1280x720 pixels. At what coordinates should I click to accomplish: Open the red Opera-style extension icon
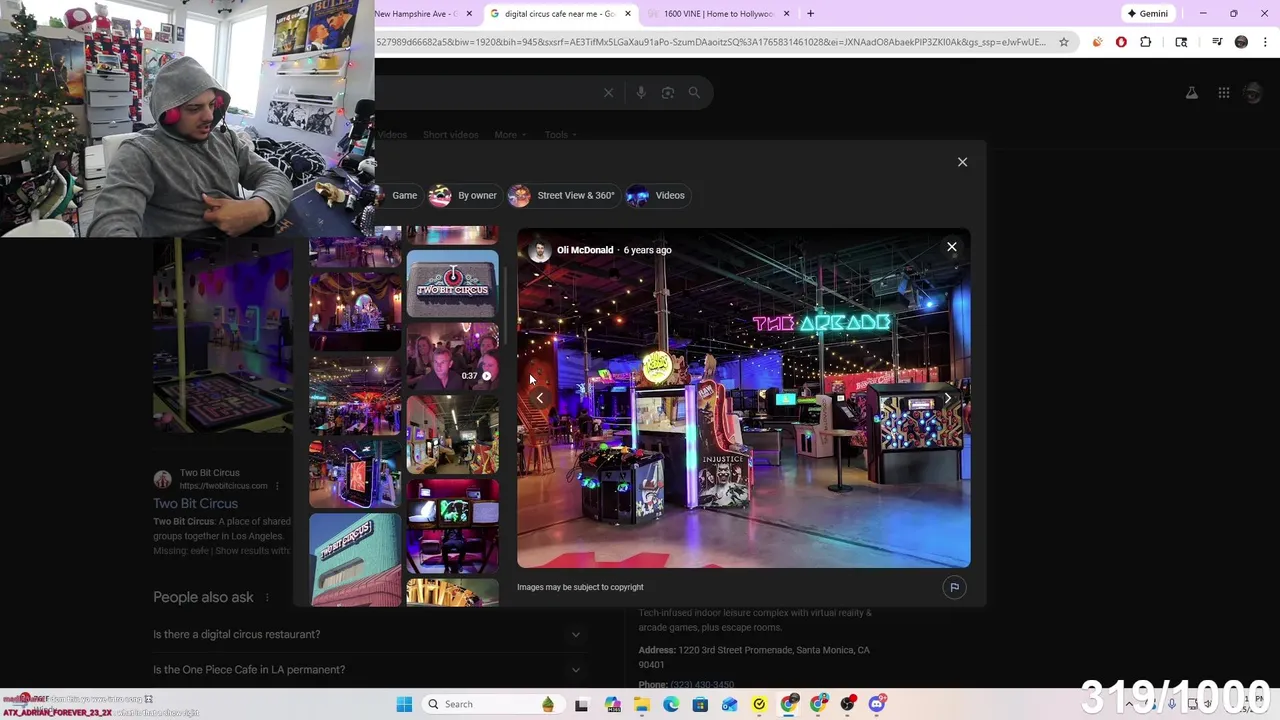click(x=1121, y=42)
